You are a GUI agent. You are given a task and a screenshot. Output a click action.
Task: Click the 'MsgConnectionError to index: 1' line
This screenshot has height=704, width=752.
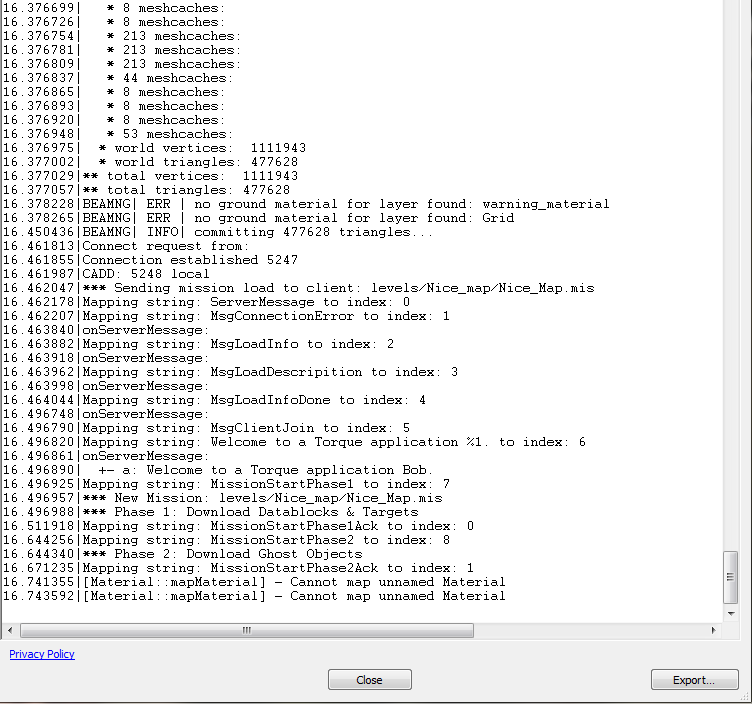(x=226, y=316)
